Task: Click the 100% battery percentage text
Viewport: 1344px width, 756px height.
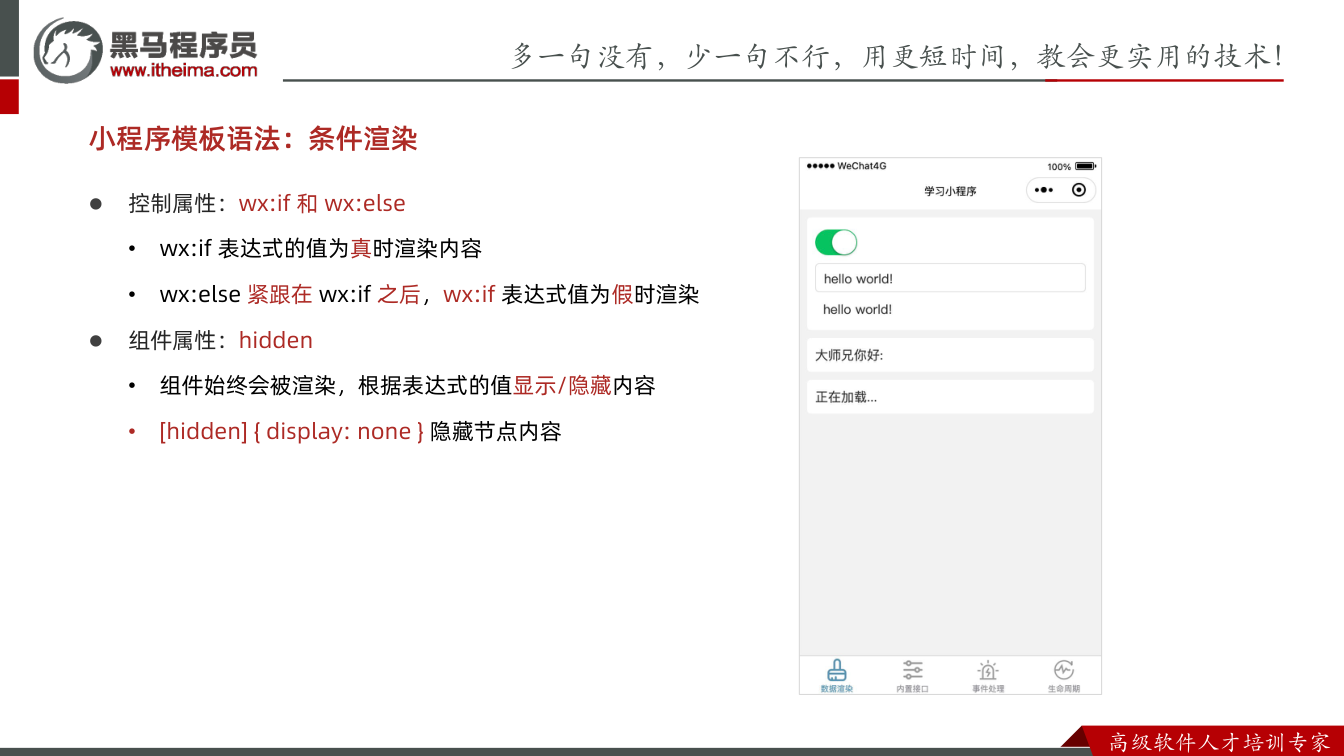Action: point(1059,166)
